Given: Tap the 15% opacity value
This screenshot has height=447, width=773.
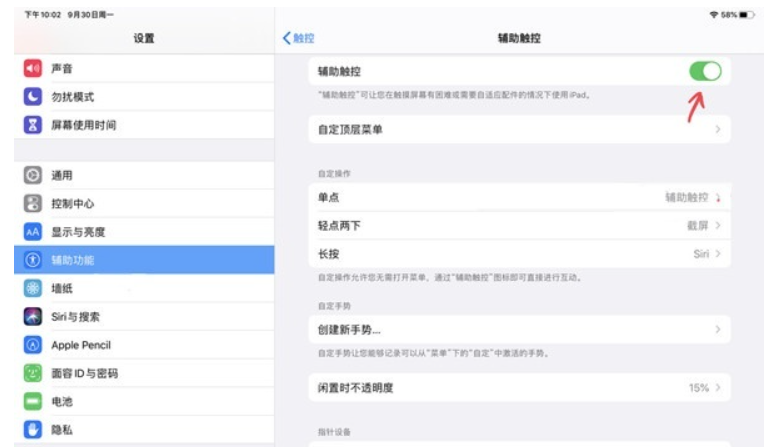Looking at the screenshot, I should [x=699, y=388].
